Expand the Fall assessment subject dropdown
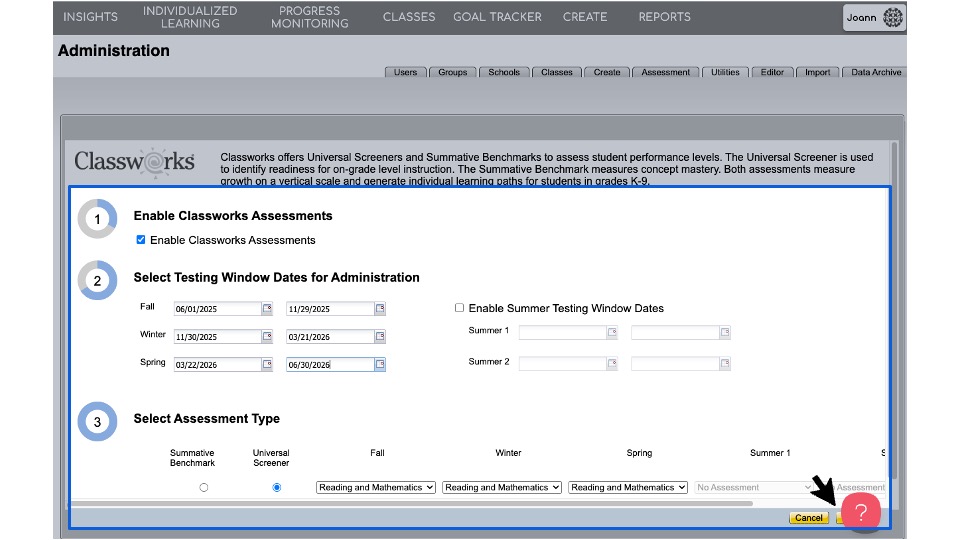Screen dimensions: 960x540 pos(376,487)
